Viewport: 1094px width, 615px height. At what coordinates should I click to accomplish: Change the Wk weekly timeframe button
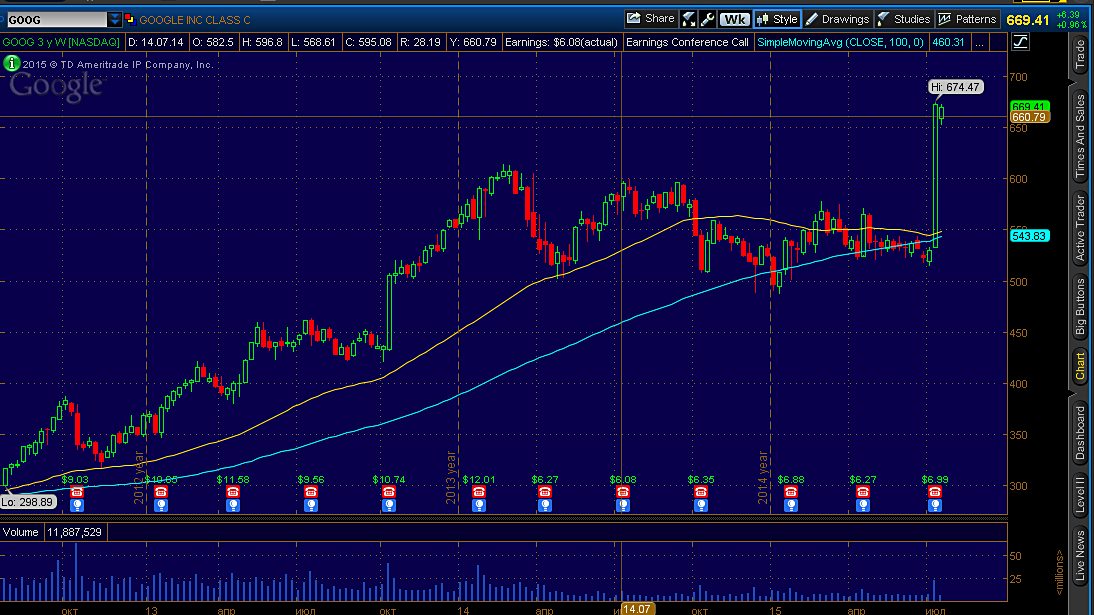(x=734, y=20)
